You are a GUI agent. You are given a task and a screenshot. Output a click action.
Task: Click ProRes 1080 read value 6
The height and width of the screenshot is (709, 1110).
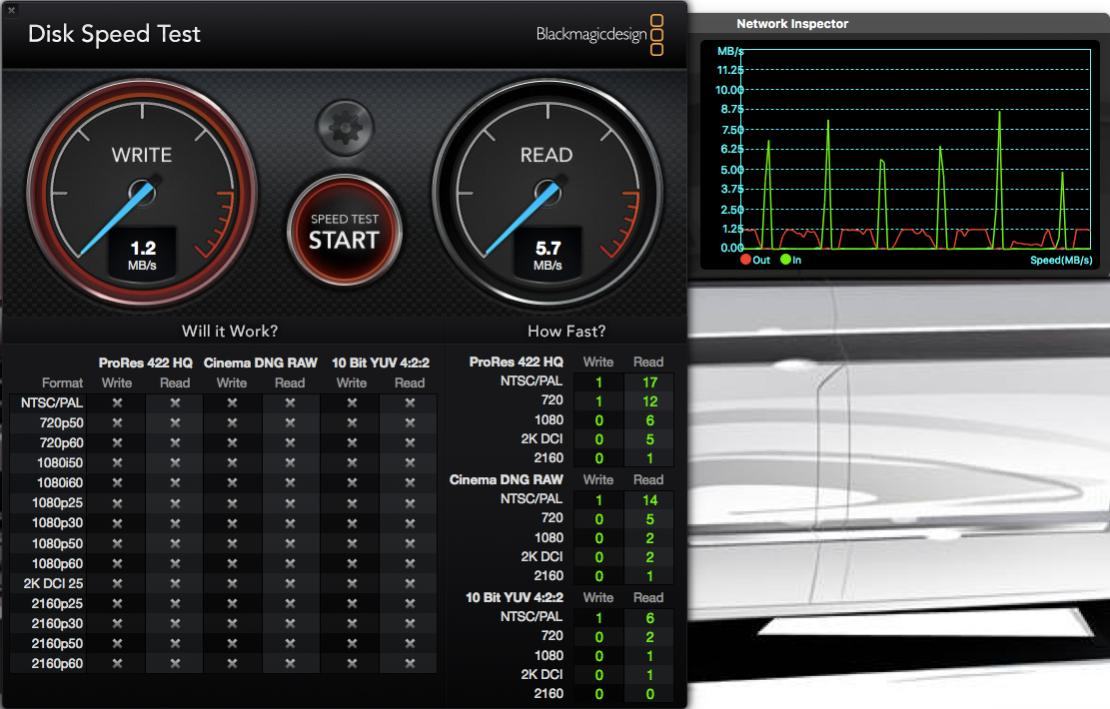click(x=650, y=420)
